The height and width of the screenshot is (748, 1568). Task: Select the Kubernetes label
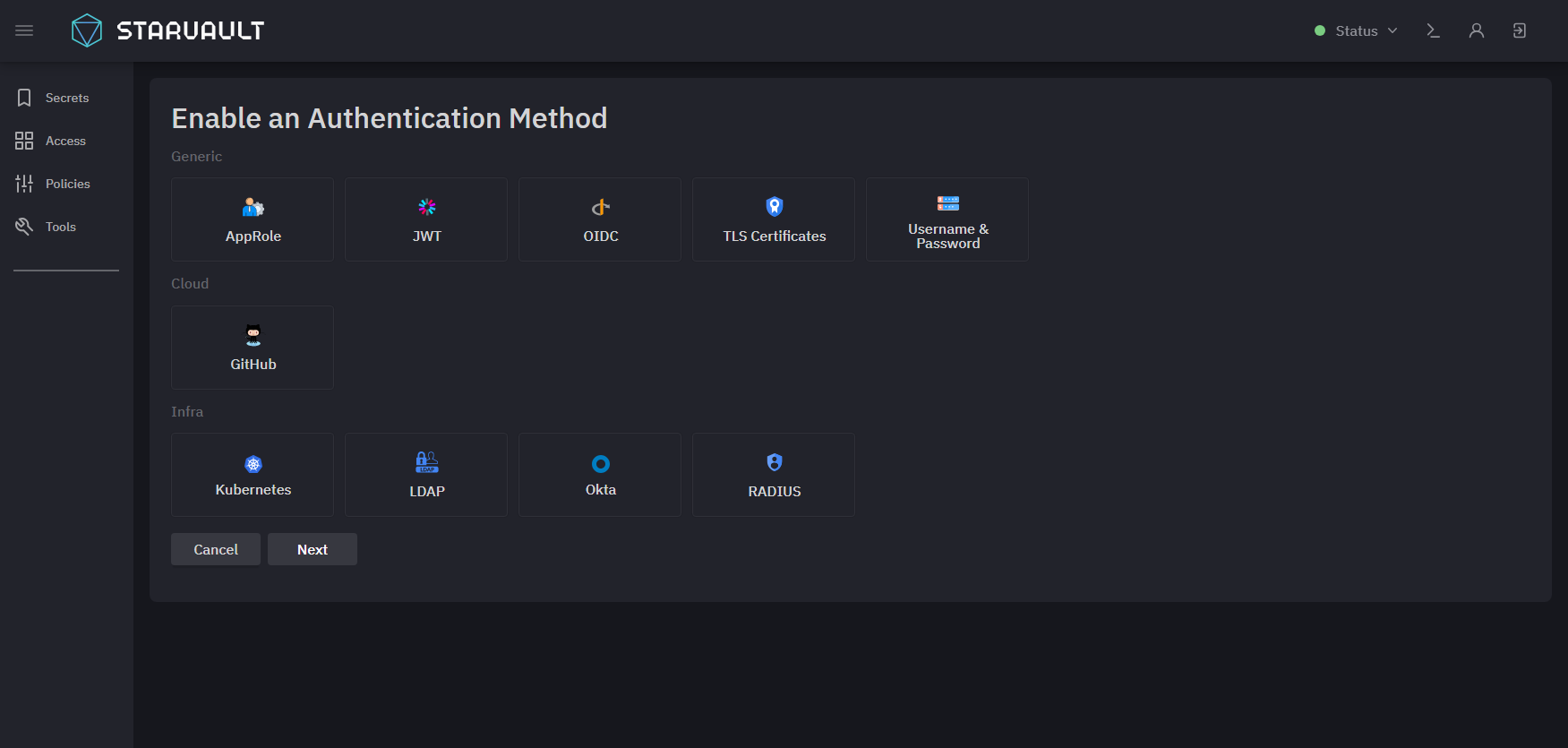pyautogui.click(x=253, y=490)
